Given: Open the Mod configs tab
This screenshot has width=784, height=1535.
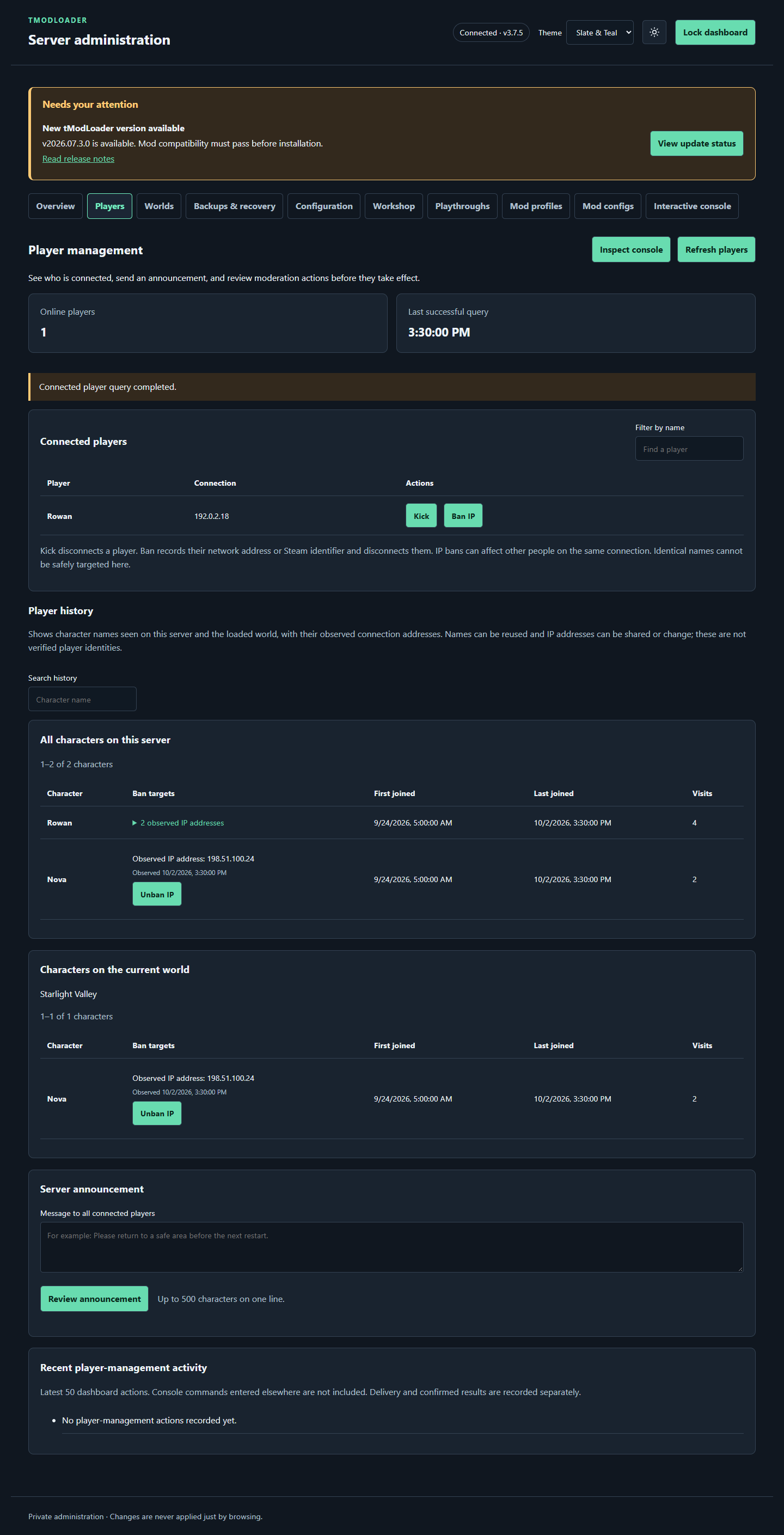Looking at the screenshot, I should [x=608, y=206].
